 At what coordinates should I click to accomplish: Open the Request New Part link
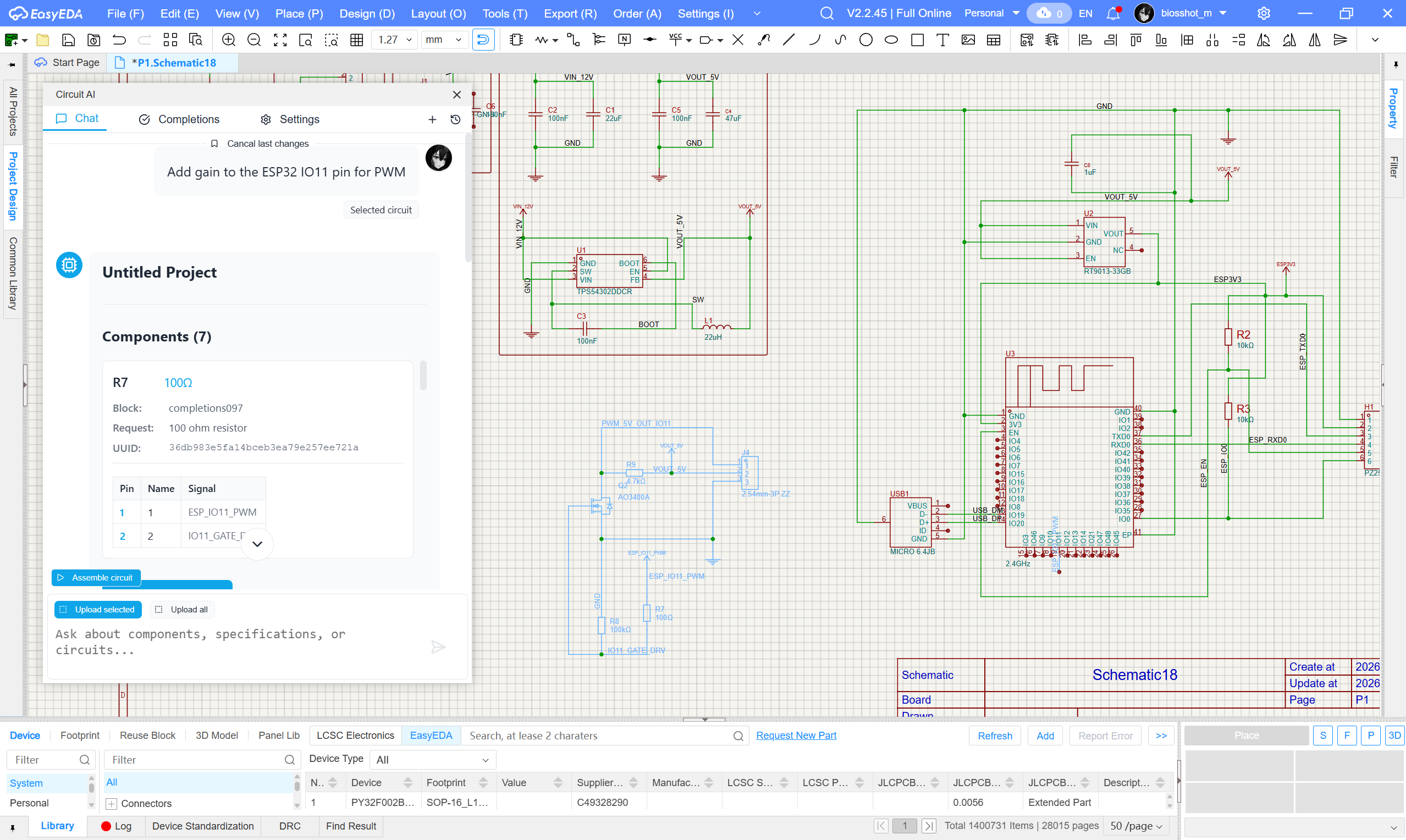pyautogui.click(x=796, y=736)
